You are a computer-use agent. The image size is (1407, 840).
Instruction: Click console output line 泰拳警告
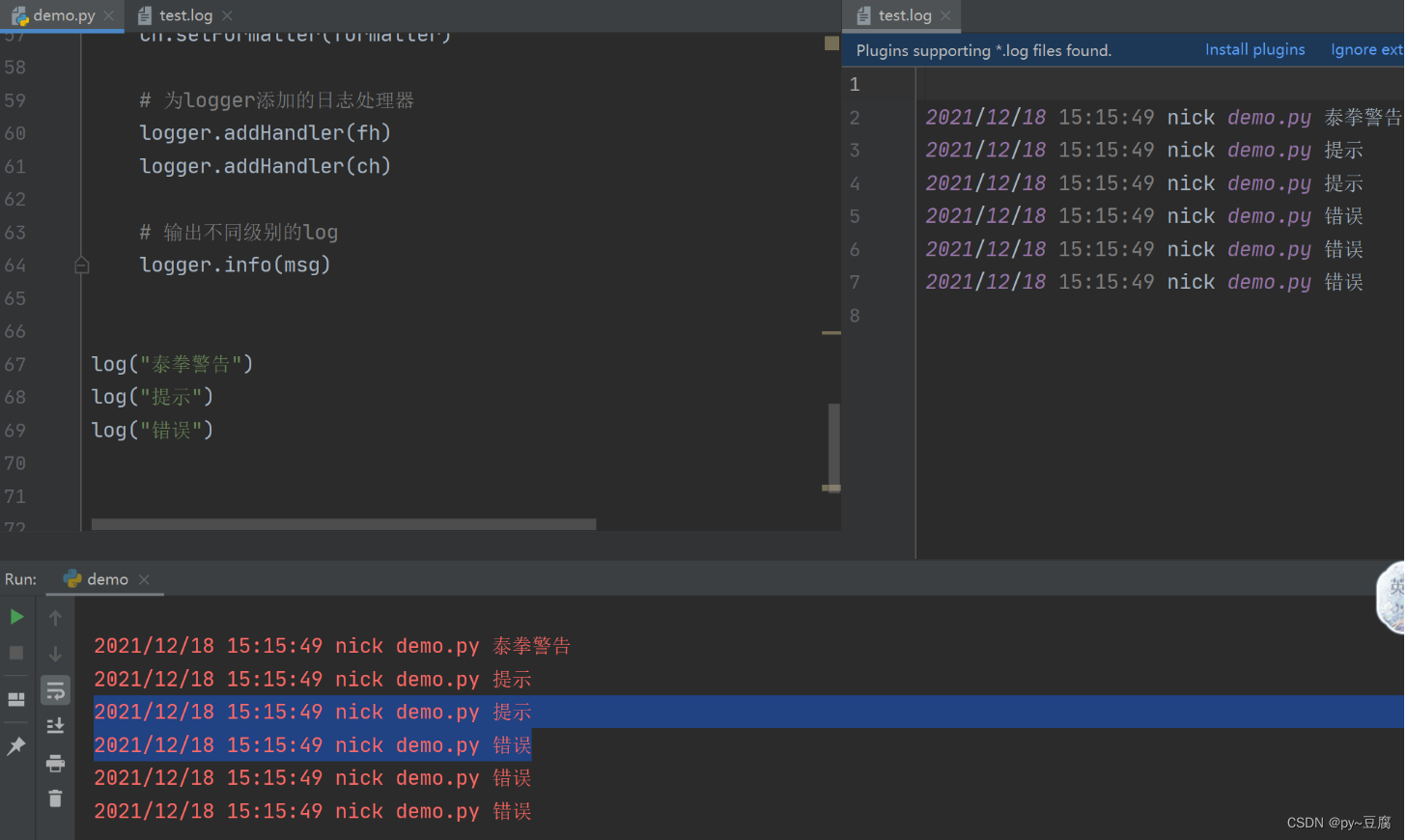click(332, 646)
